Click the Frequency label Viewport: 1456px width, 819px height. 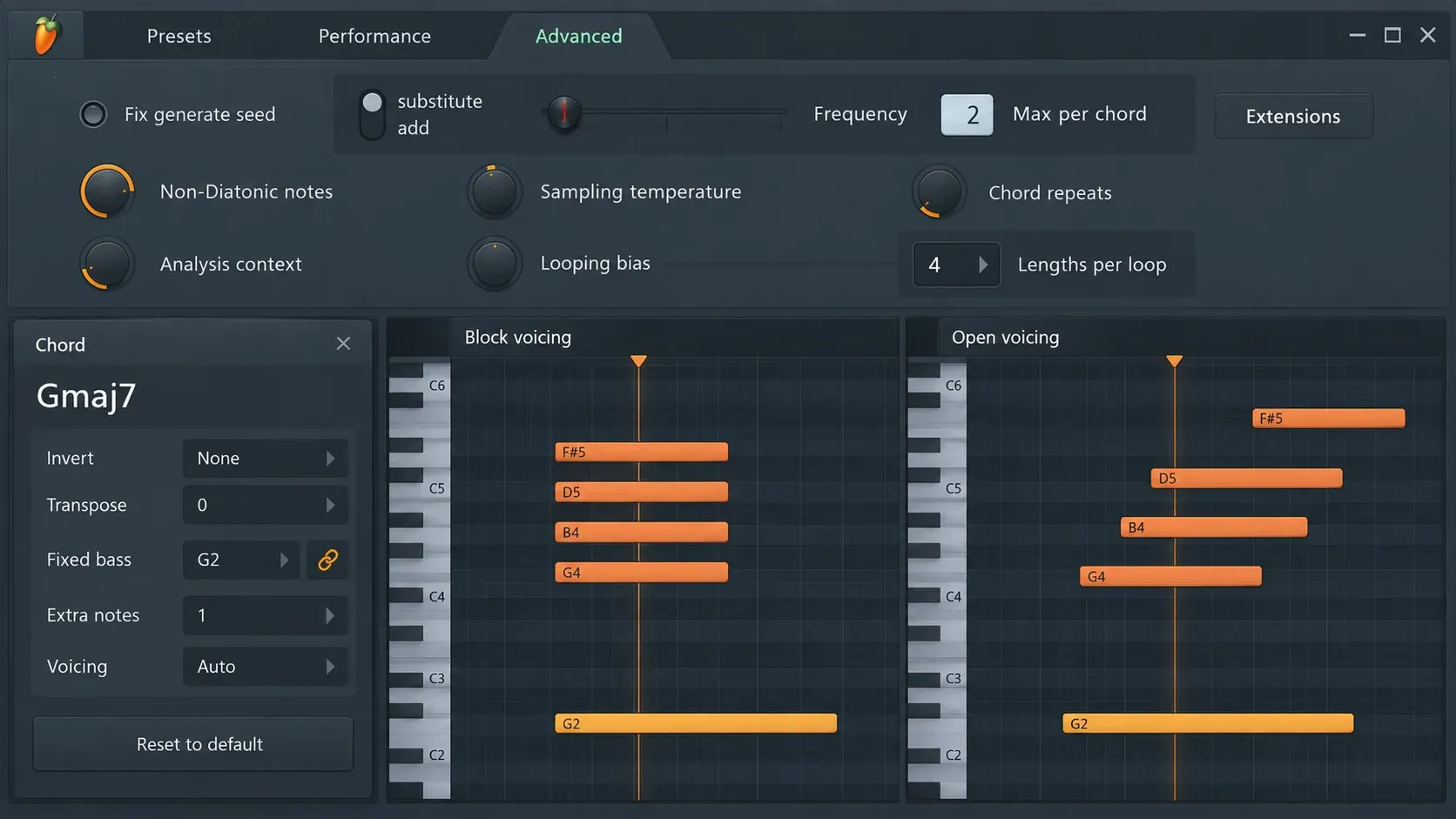[x=860, y=114]
